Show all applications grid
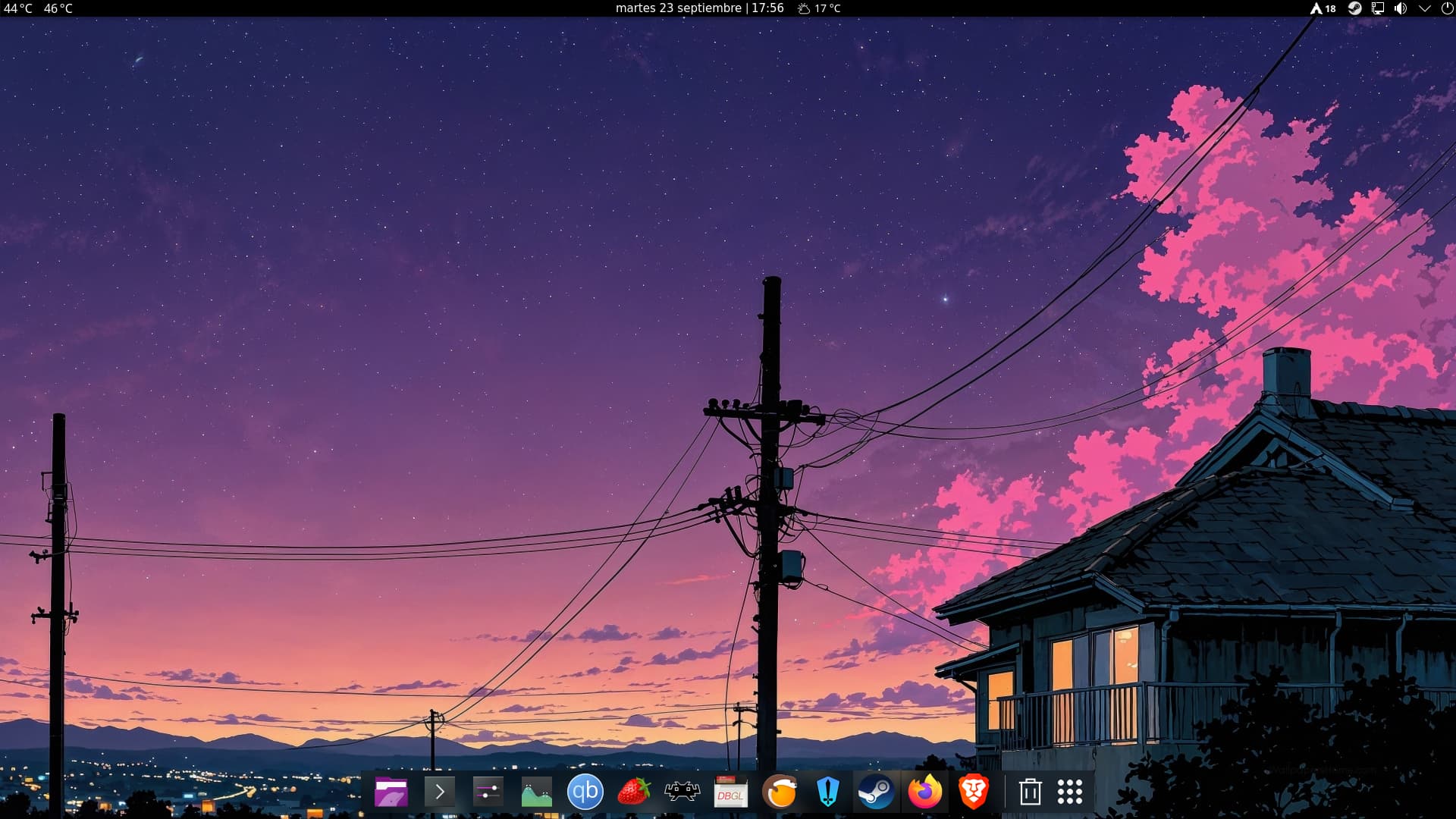Image resolution: width=1456 pixels, height=819 pixels. point(1070,792)
